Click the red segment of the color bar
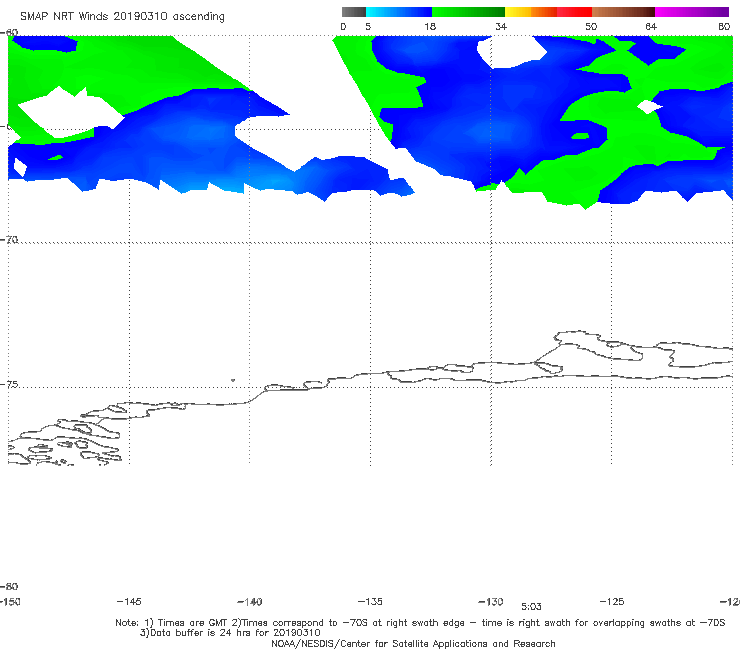This screenshot has width=740, height=650. coord(574,12)
